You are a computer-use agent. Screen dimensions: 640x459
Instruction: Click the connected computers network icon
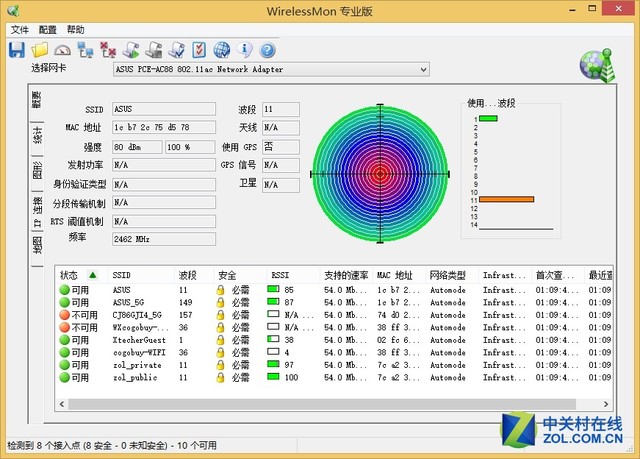pyautogui.click(x=85, y=50)
